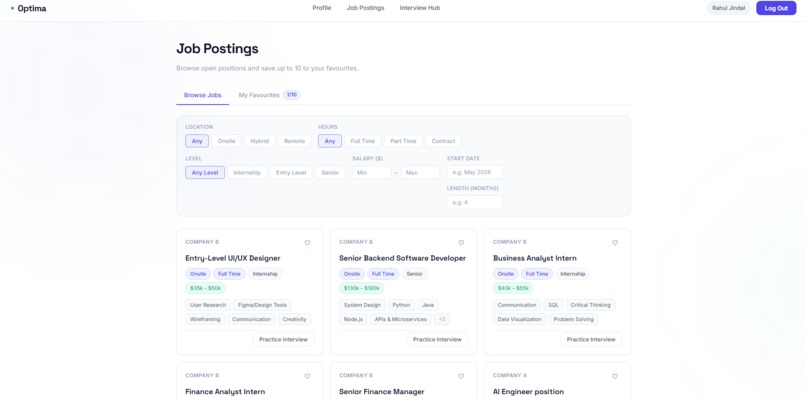Focus the Length (months) field
The width and height of the screenshot is (806, 398).
475,203
